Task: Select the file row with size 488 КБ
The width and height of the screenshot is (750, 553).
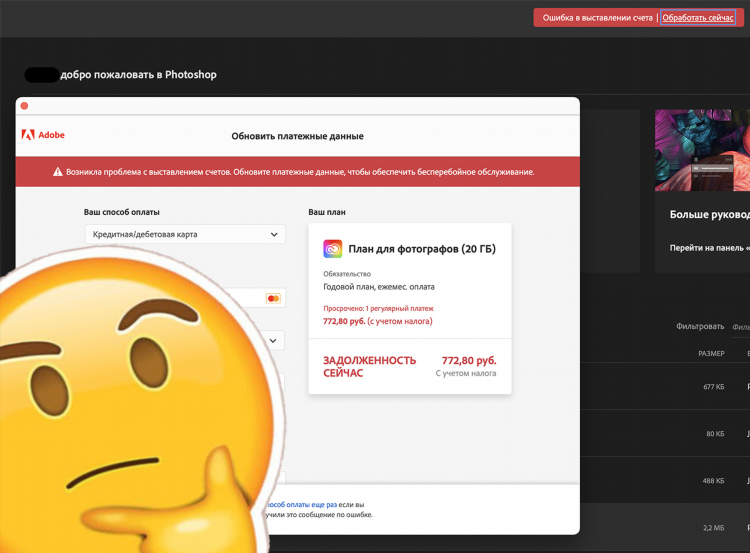Action: (665, 480)
